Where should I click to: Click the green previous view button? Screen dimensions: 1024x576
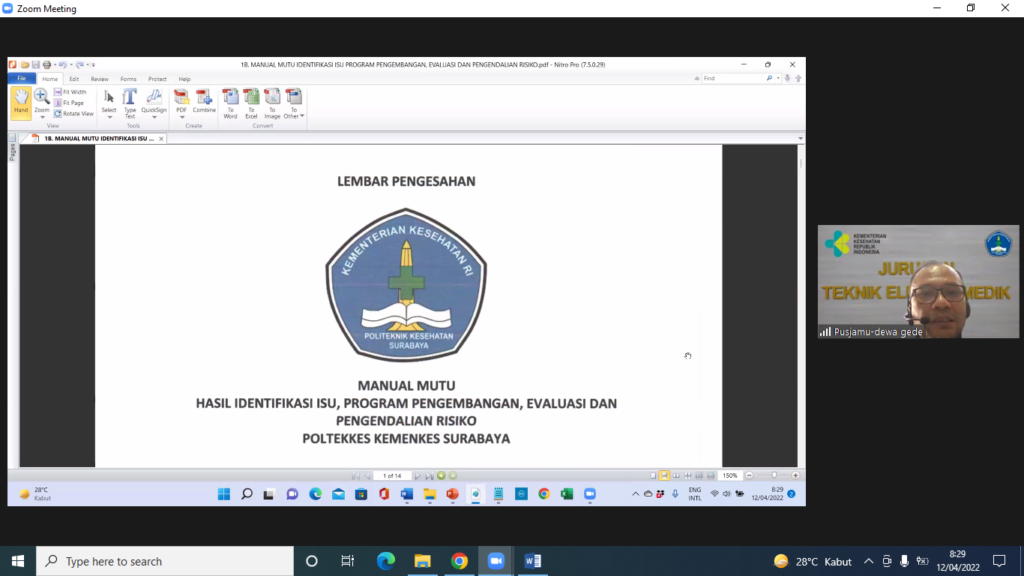(441, 475)
